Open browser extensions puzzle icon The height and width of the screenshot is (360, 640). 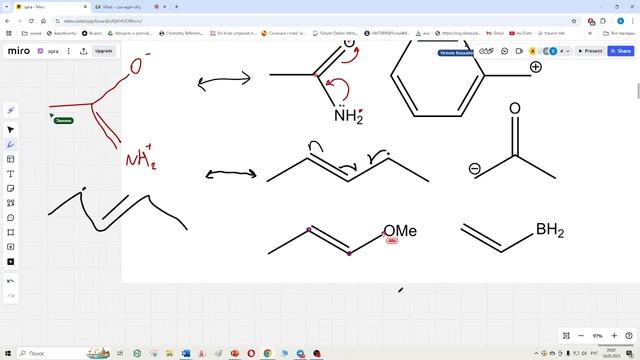click(603, 21)
